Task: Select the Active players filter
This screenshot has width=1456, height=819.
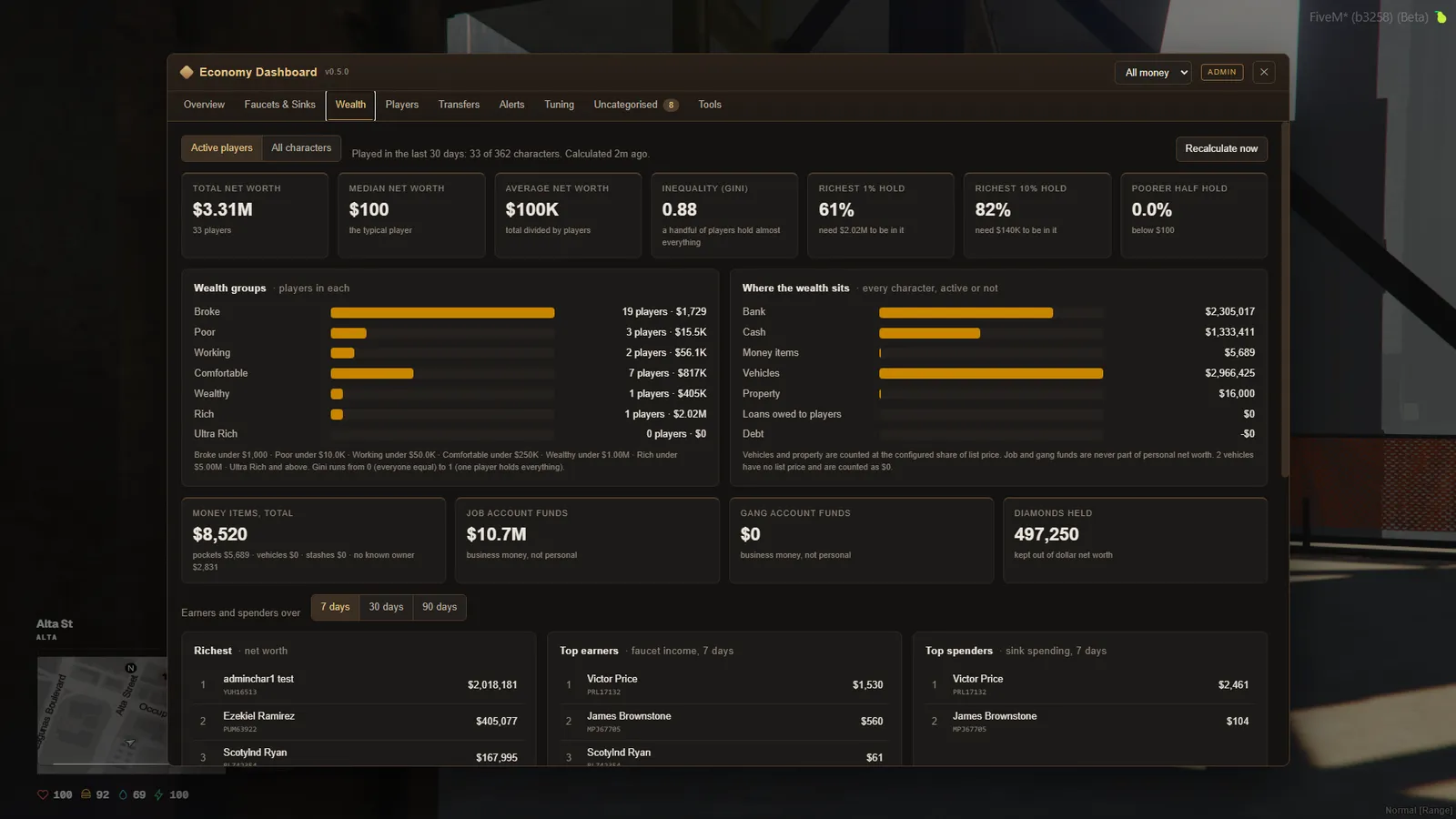Action: click(x=222, y=147)
